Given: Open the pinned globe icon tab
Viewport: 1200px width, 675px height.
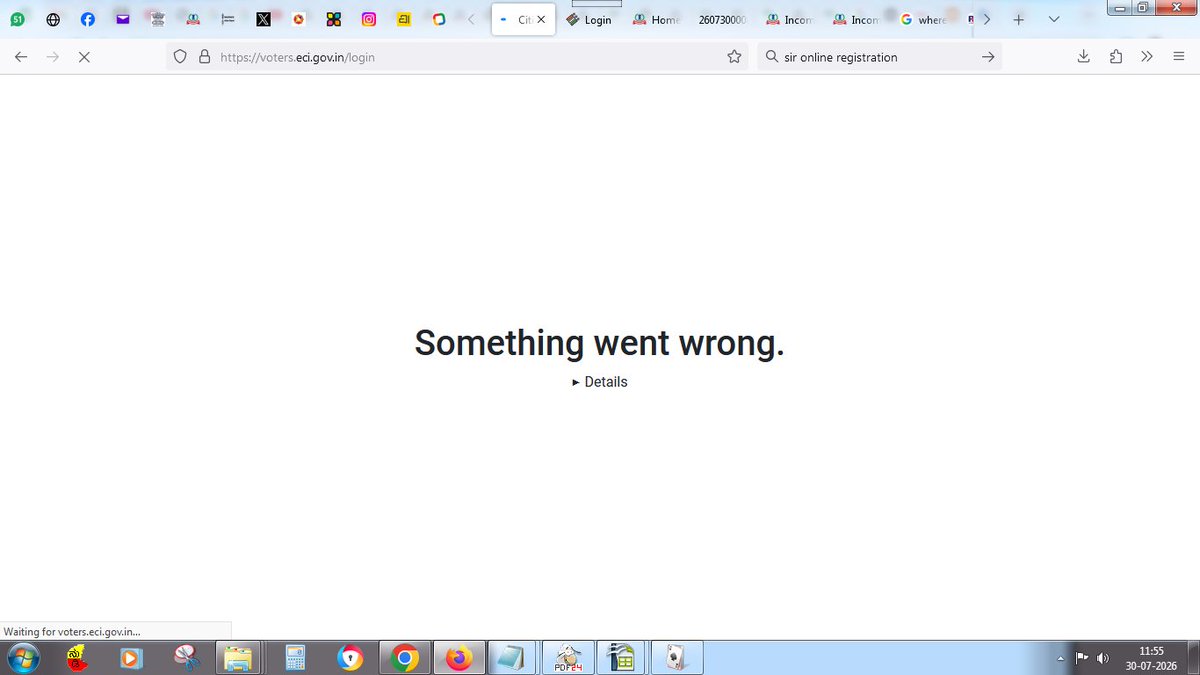Looking at the screenshot, I should coord(53,19).
